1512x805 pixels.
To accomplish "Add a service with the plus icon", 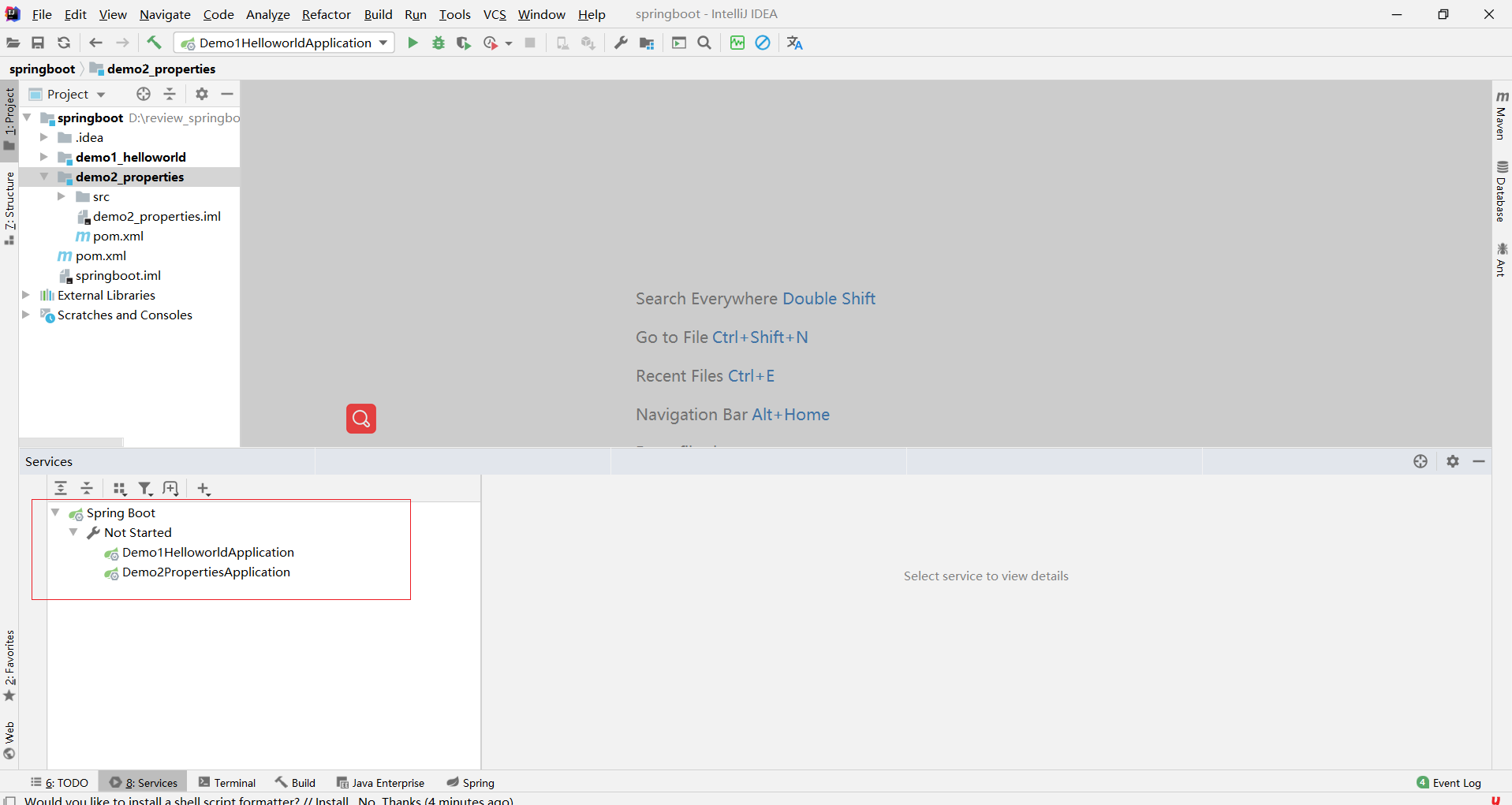I will click(203, 489).
